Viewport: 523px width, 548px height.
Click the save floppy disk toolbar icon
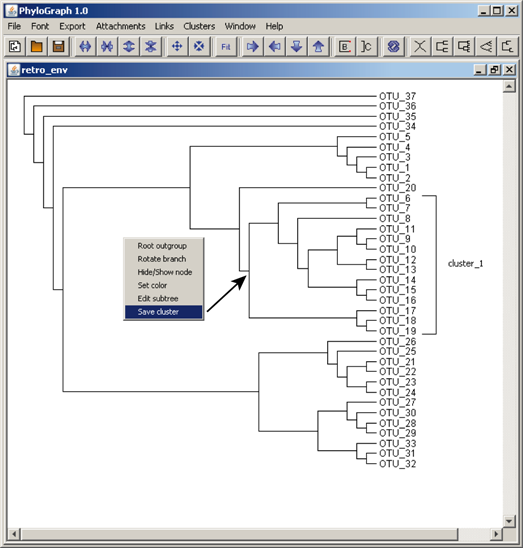tap(58, 46)
